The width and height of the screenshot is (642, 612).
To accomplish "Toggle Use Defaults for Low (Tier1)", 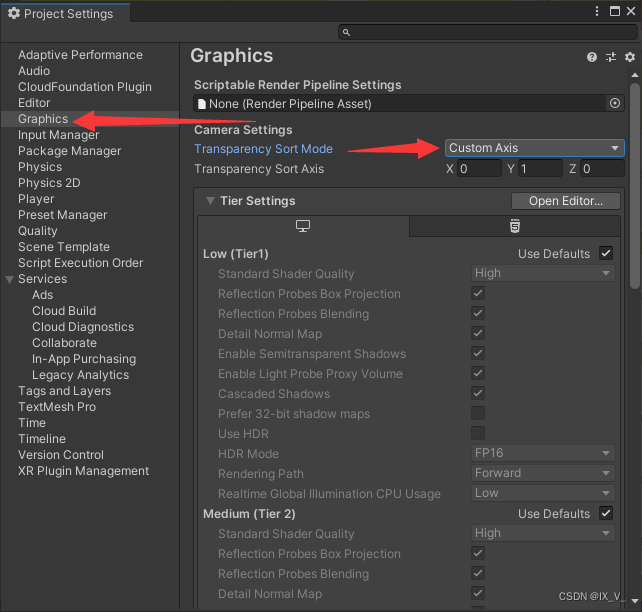I will 606,253.
